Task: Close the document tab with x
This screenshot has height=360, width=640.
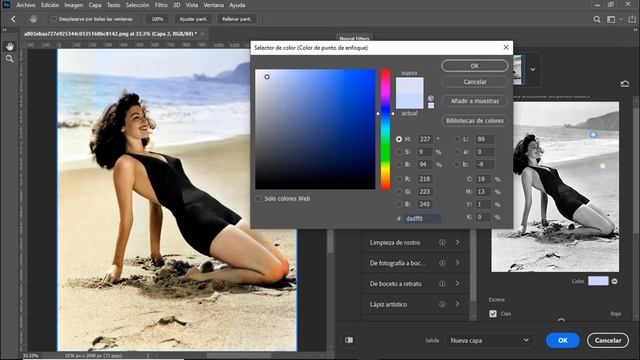Action: (202, 34)
